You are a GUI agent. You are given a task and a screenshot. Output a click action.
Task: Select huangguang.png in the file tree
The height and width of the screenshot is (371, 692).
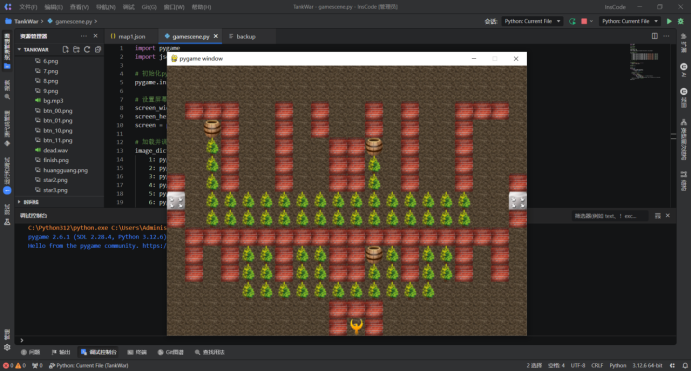pos(65,170)
